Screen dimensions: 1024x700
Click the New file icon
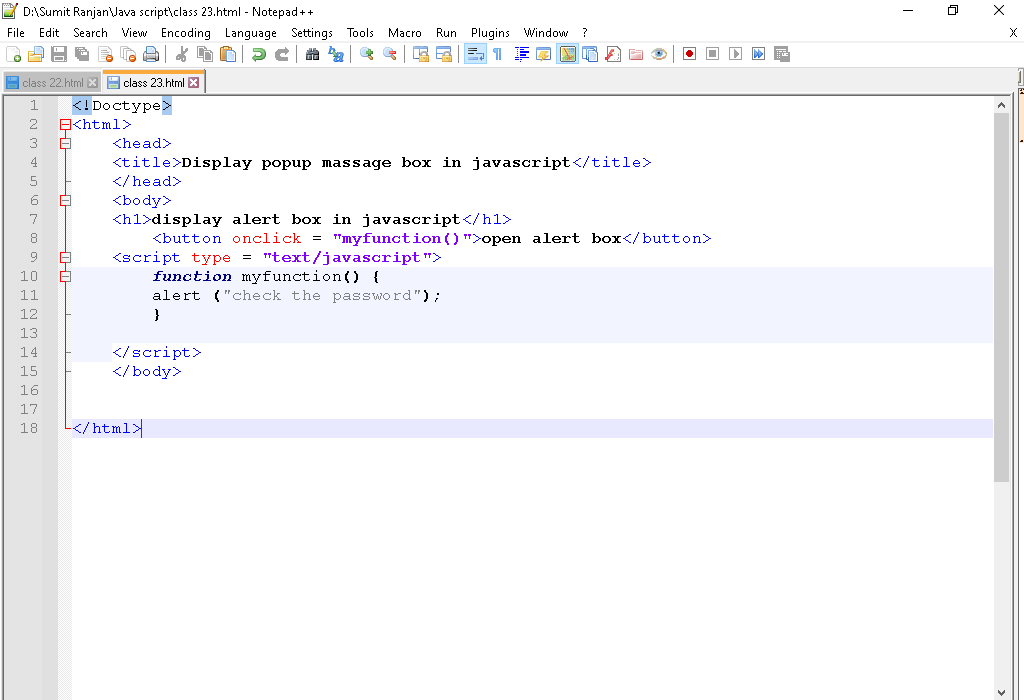click(13, 54)
